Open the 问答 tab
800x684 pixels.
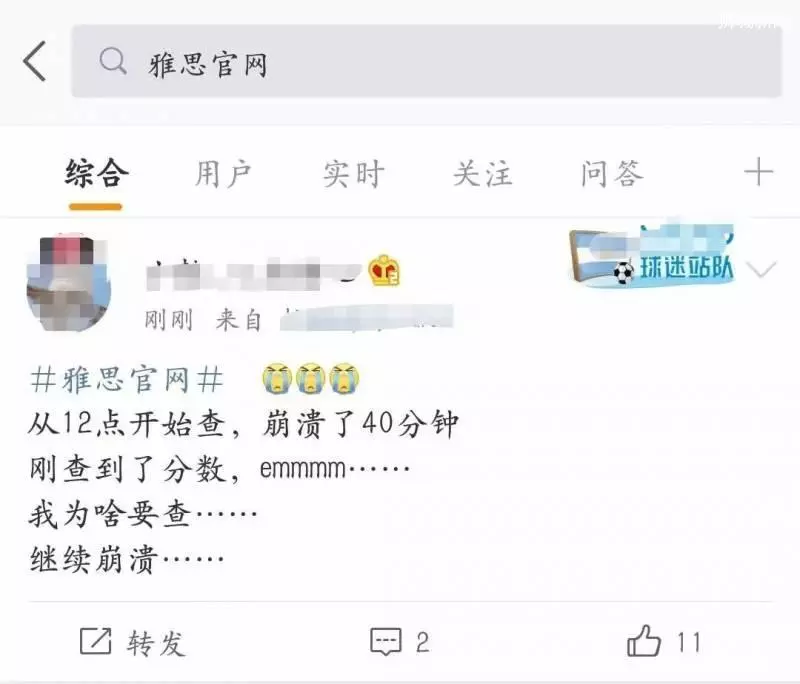pos(612,174)
